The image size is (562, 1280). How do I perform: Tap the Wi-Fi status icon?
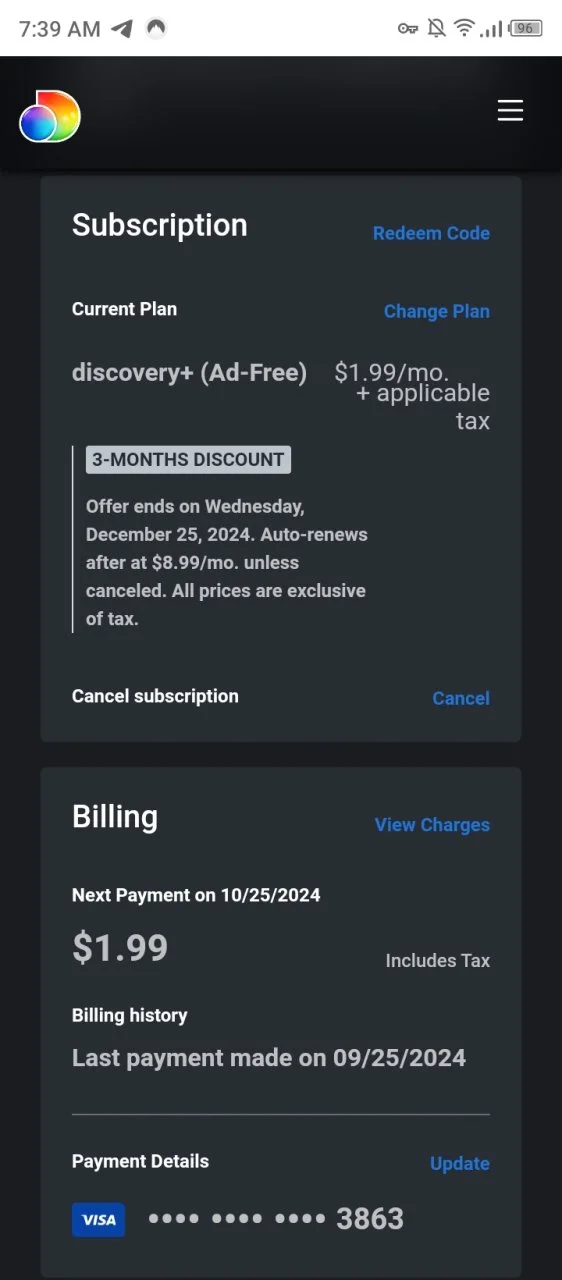pos(464,29)
